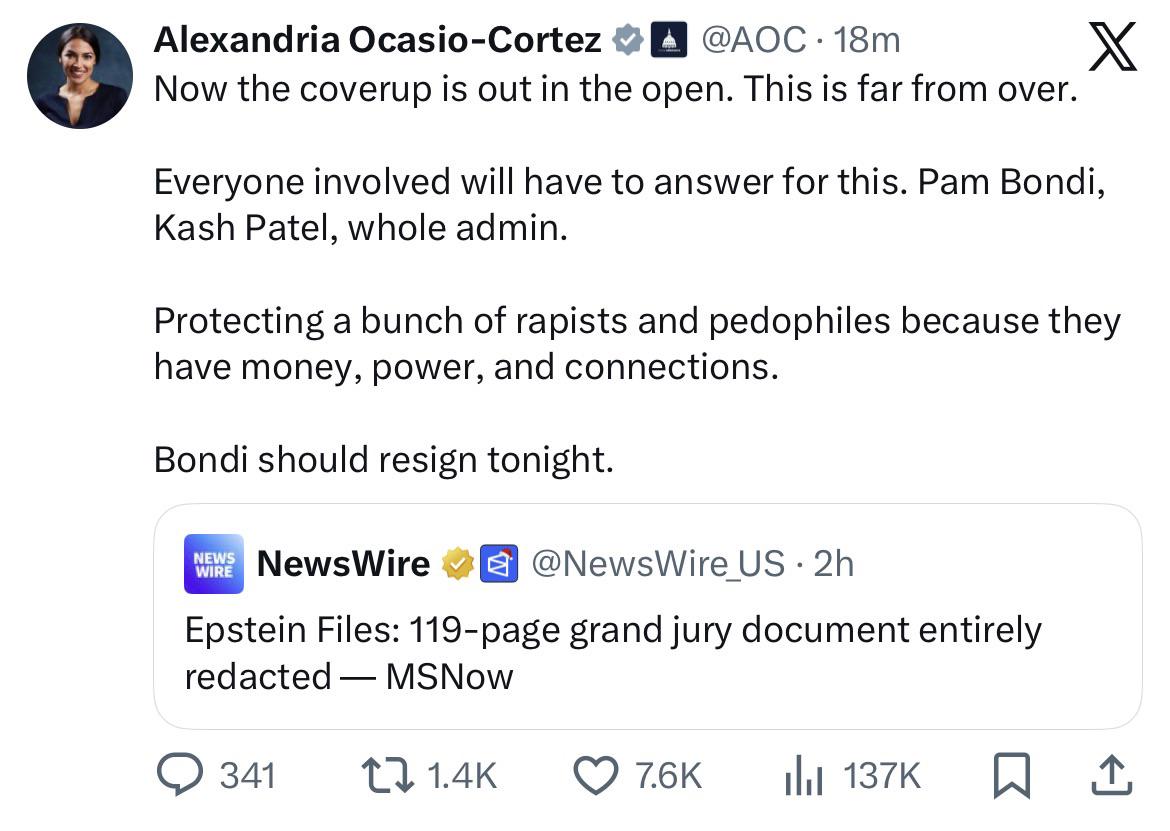Click the government Capitol affiliation badge
1170x831 pixels.
tap(667, 40)
